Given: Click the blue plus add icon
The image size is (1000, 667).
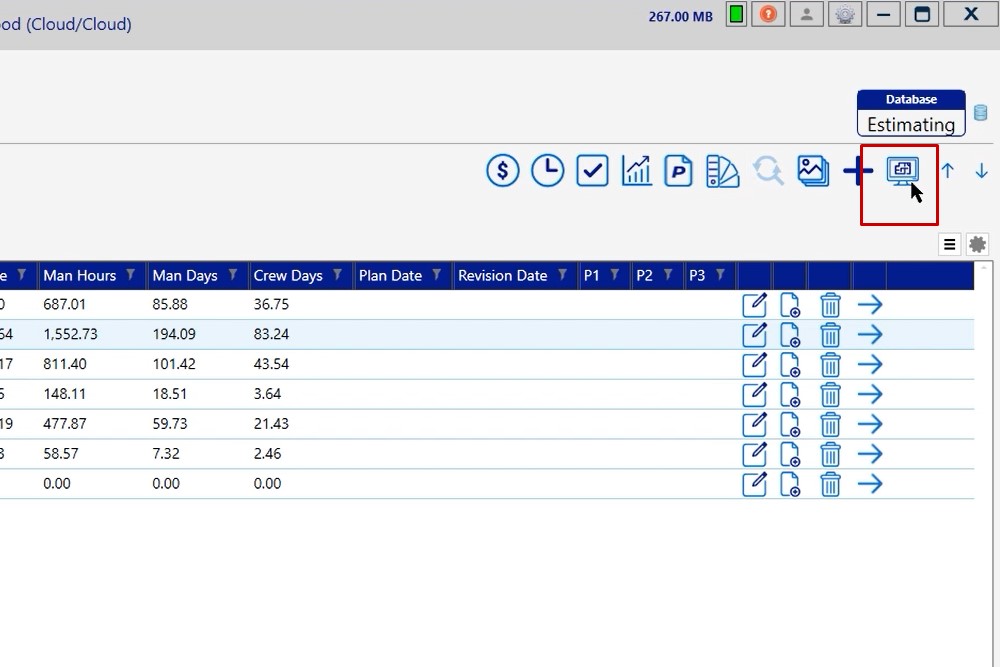Looking at the screenshot, I should [x=857, y=171].
